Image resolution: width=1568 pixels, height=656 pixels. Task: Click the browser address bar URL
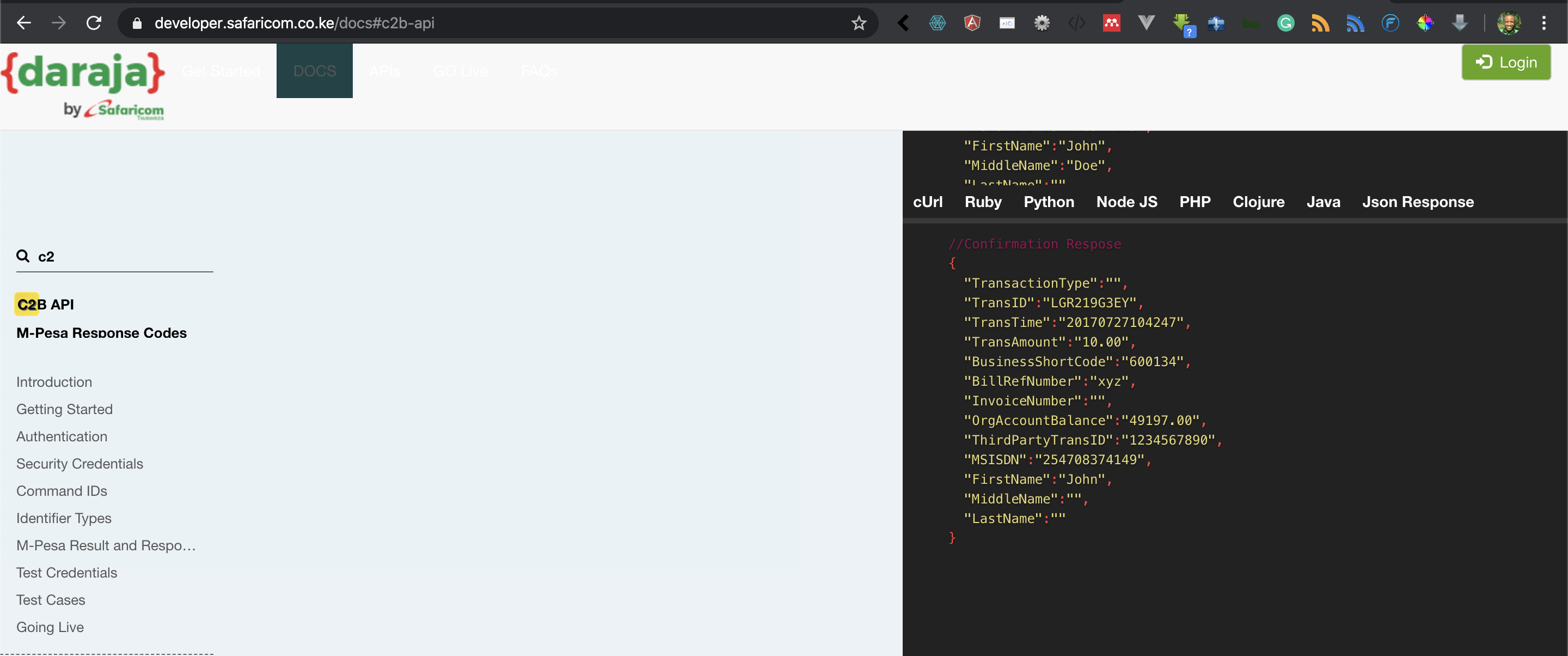tap(294, 23)
